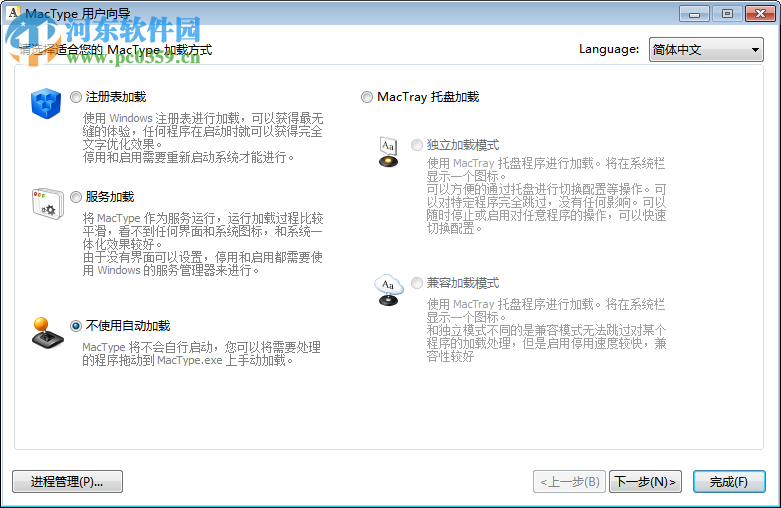Click the compatibility mode cloud icon
The image size is (781, 508).
[389, 290]
